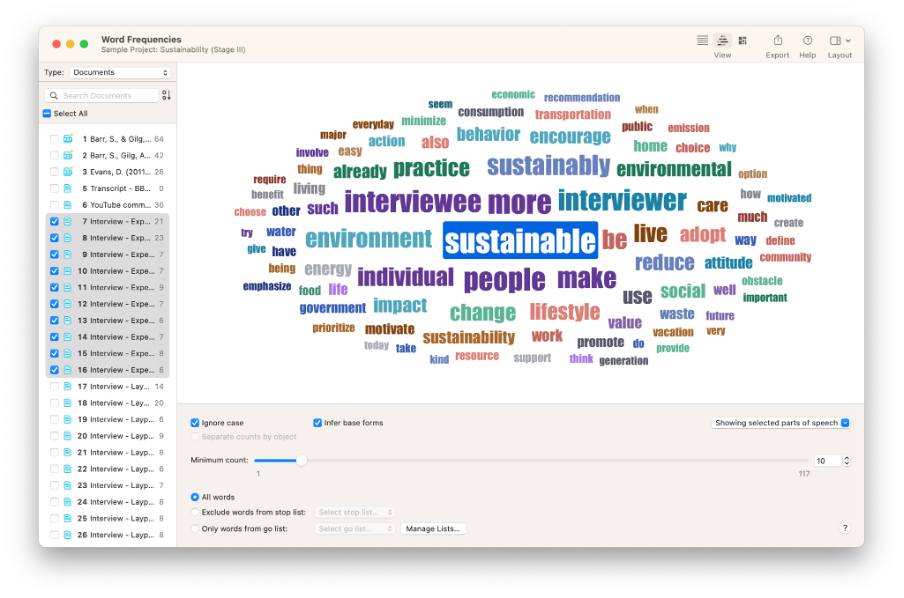Open Help from the toolbar
The image size is (904, 598).
click(x=807, y=40)
